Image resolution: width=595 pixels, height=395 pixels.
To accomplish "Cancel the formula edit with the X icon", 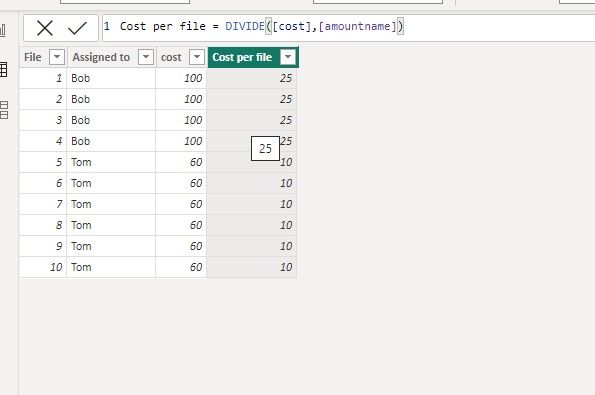I will coord(45,28).
